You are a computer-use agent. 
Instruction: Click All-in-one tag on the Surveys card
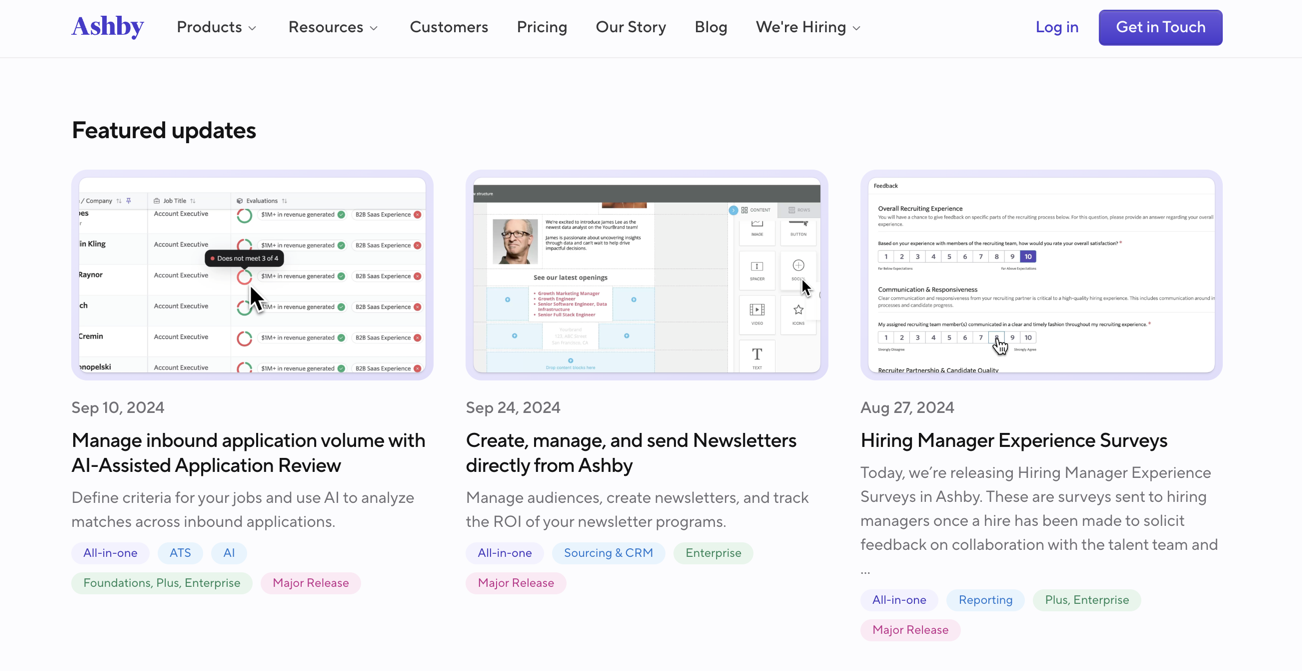[899, 600]
